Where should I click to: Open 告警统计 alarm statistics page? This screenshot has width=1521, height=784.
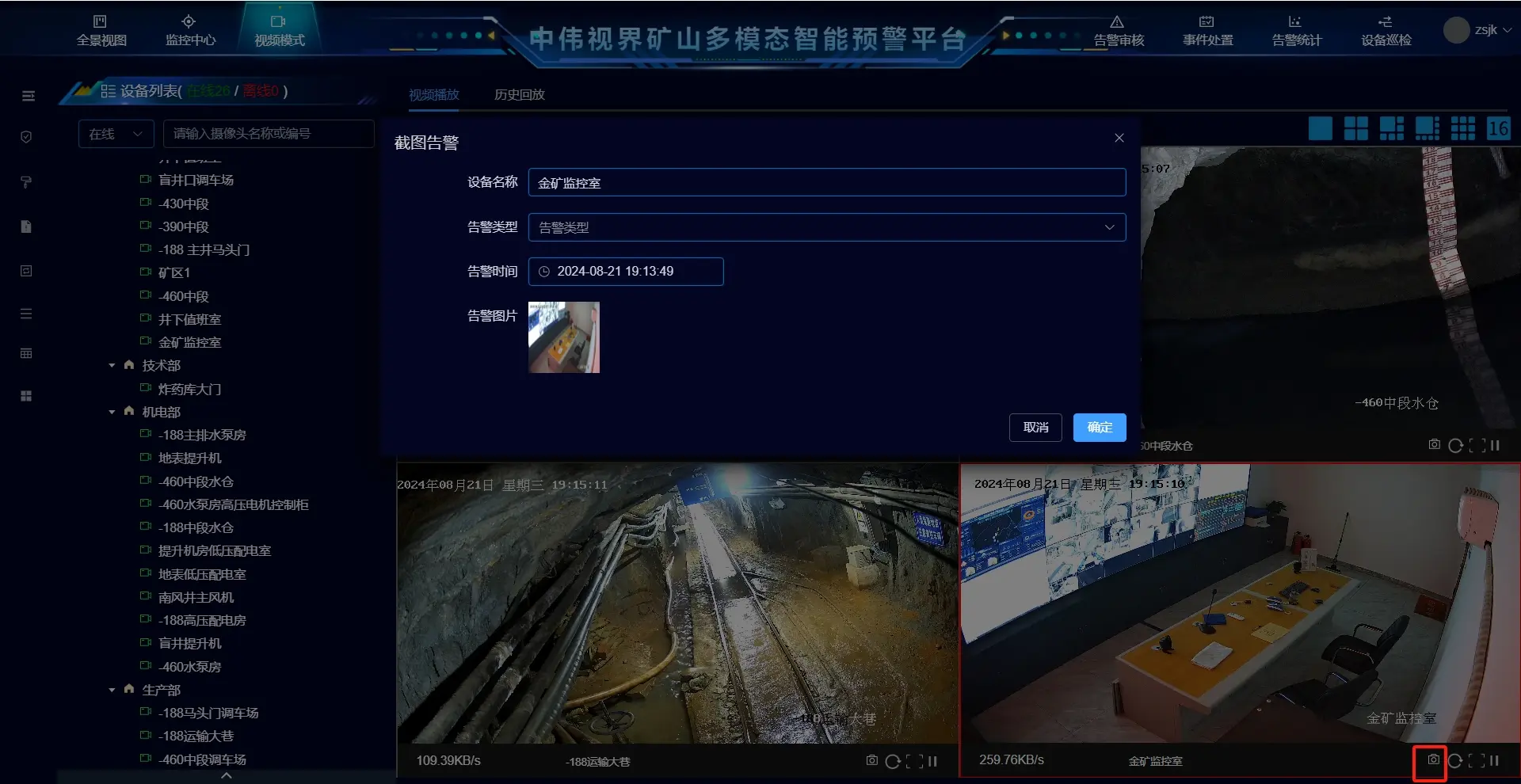[1296, 30]
